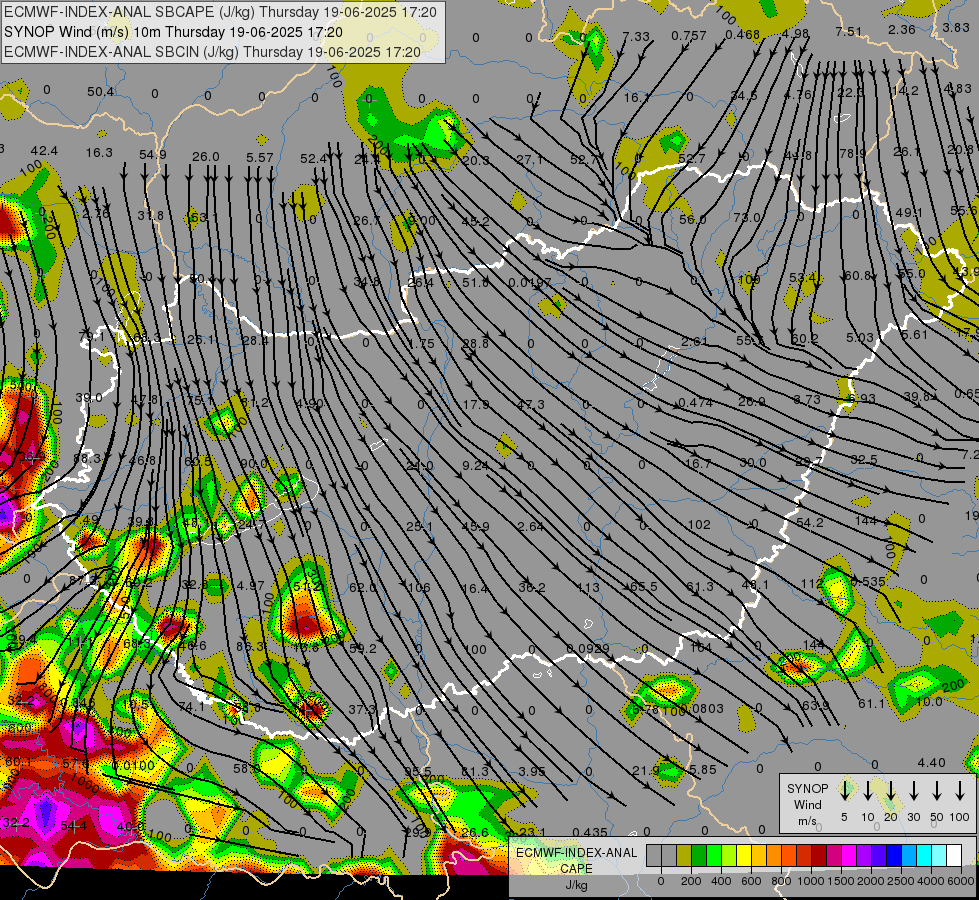
Task: Click the 16.7 map value
Action: click(x=697, y=463)
